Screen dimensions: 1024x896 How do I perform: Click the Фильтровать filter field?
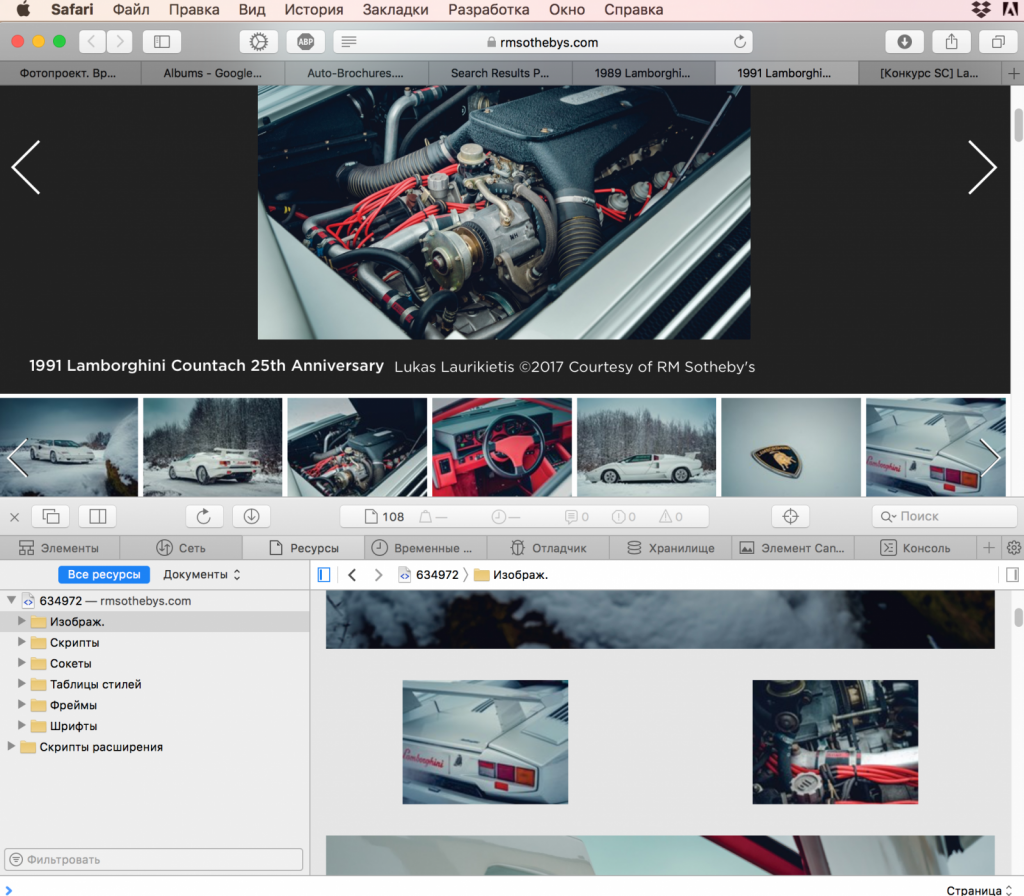(154, 859)
